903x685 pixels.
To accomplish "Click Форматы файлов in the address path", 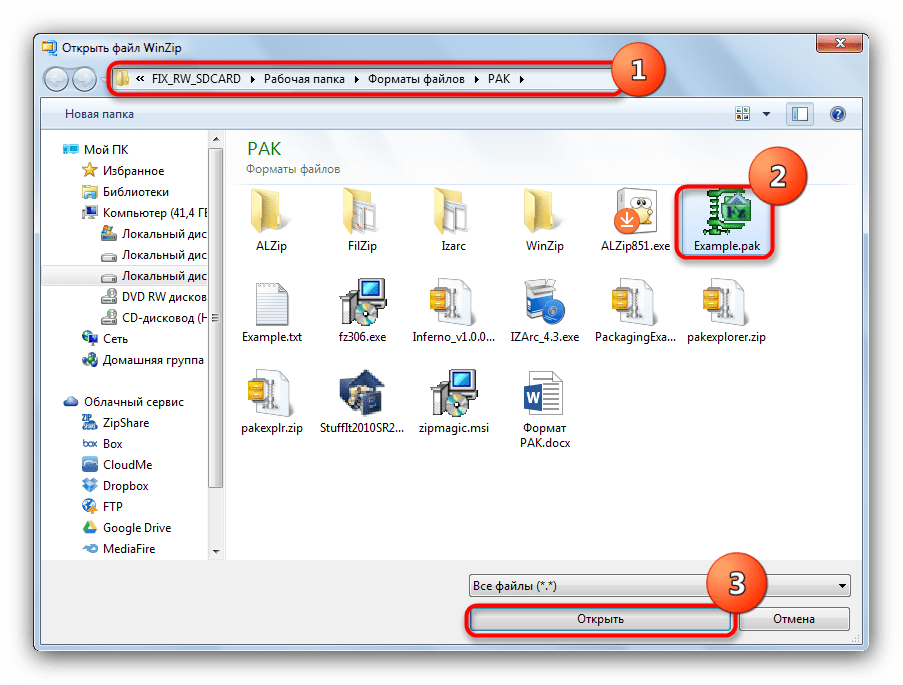I will click(x=416, y=79).
